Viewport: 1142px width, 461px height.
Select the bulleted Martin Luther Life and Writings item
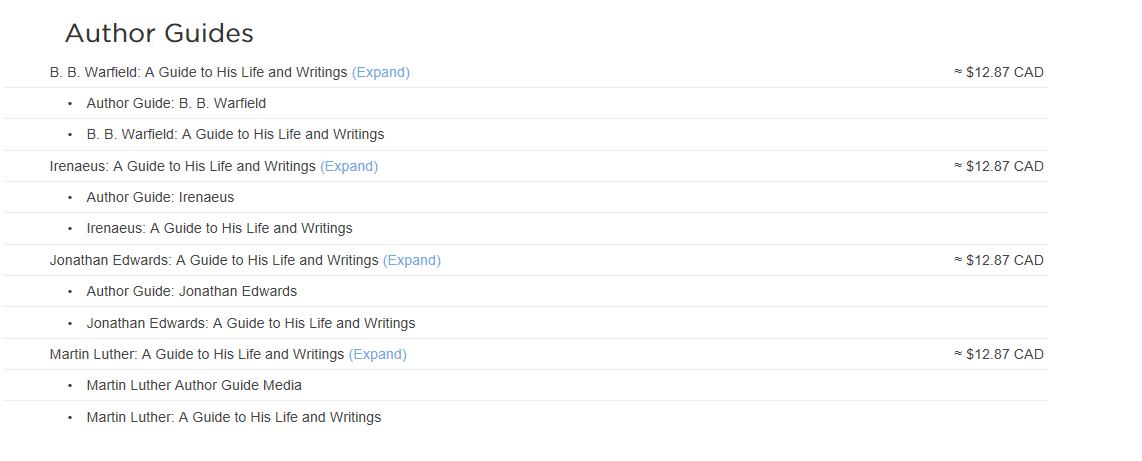tap(234, 417)
